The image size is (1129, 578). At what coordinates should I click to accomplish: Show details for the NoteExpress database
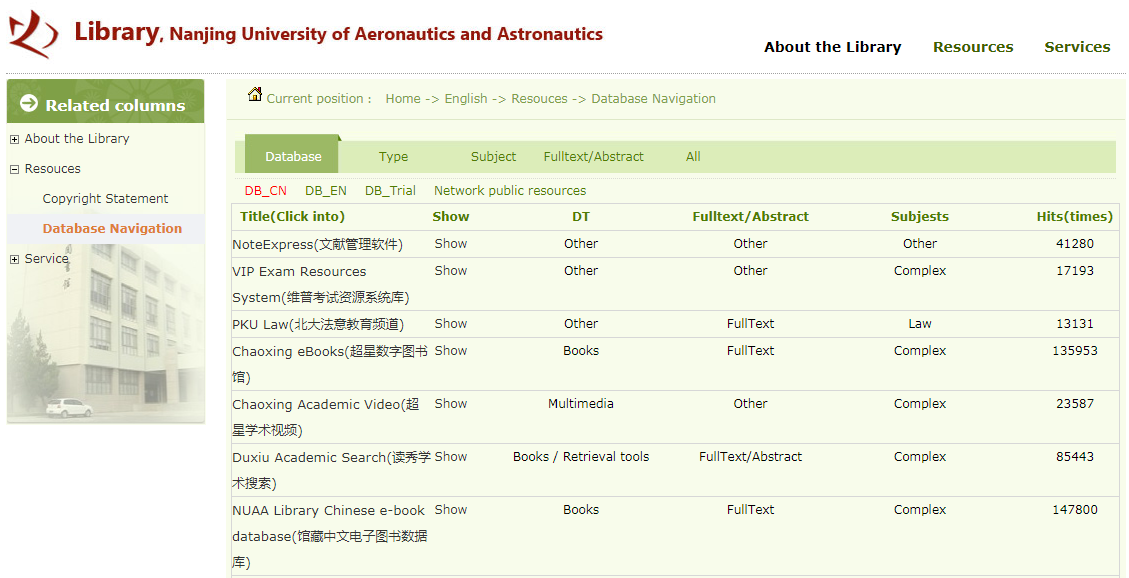coord(450,243)
